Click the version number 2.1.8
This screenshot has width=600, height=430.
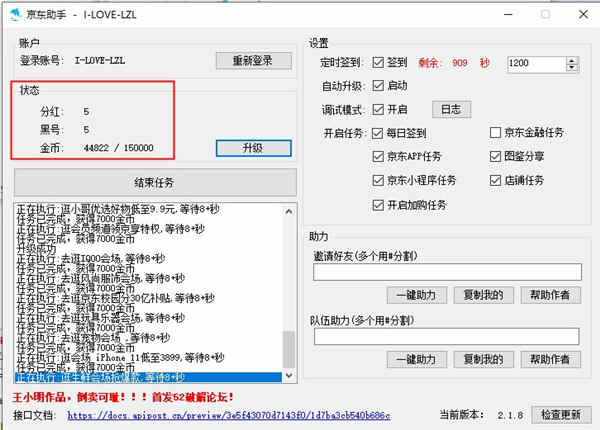(510, 415)
